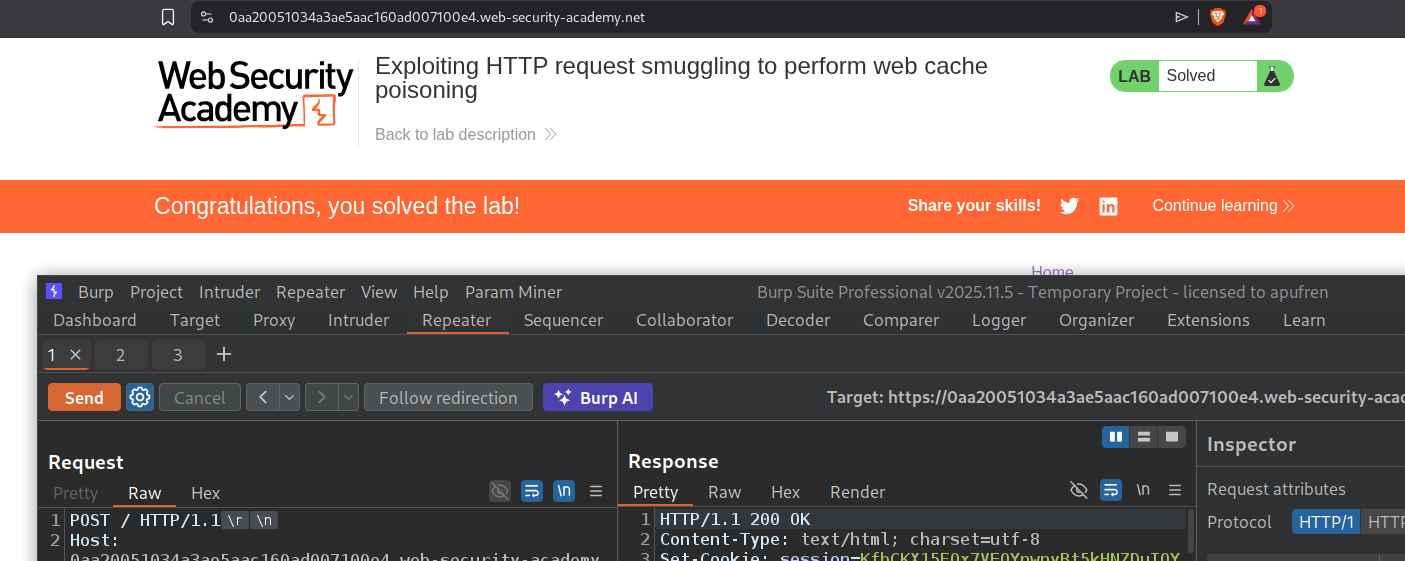This screenshot has height=561, width=1405.
Task: Expand back history dropdown arrow
Action: tap(290, 397)
